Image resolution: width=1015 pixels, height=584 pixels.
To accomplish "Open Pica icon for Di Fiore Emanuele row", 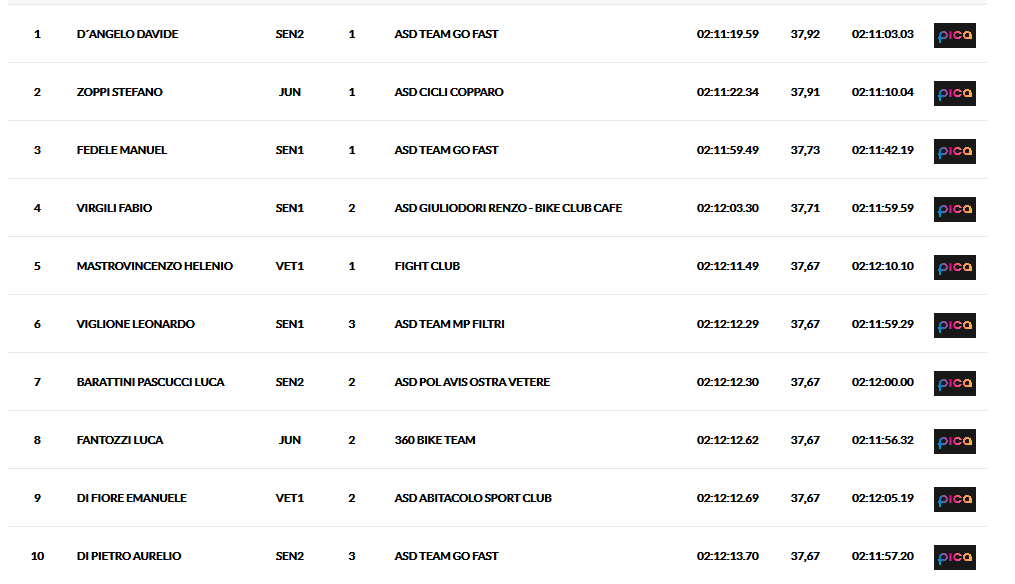I will click(x=954, y=499).
